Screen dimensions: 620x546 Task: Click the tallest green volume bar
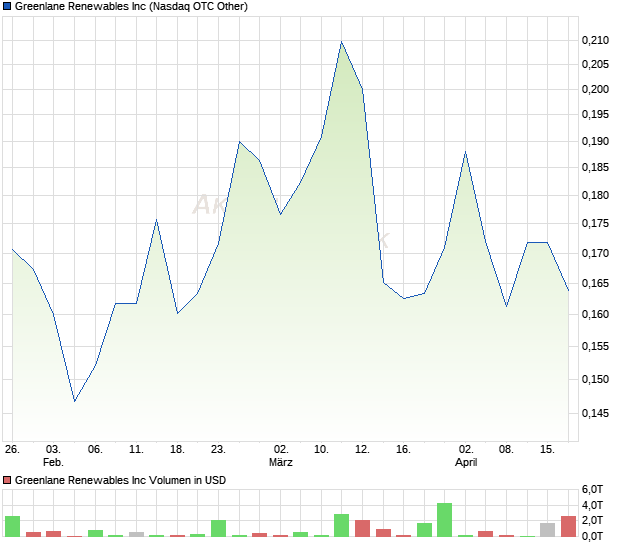coord(444,520)
